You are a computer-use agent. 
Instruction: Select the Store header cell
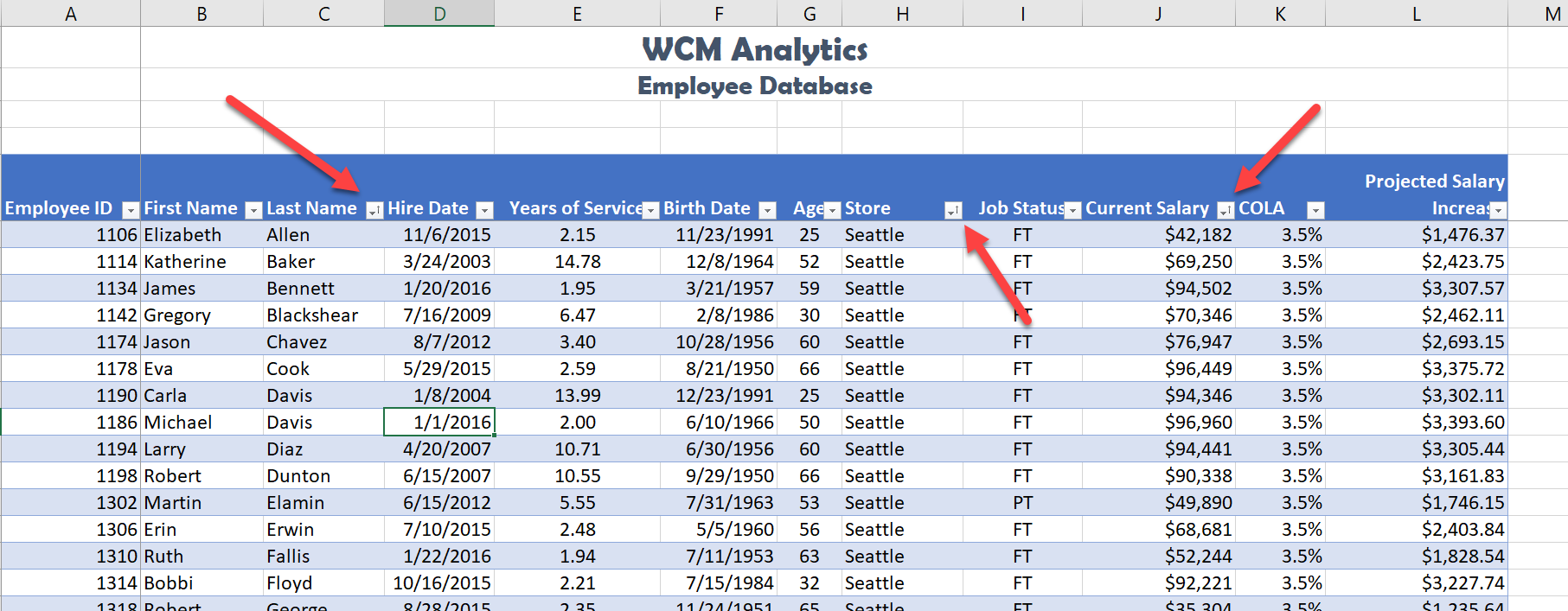click(902, 188)
